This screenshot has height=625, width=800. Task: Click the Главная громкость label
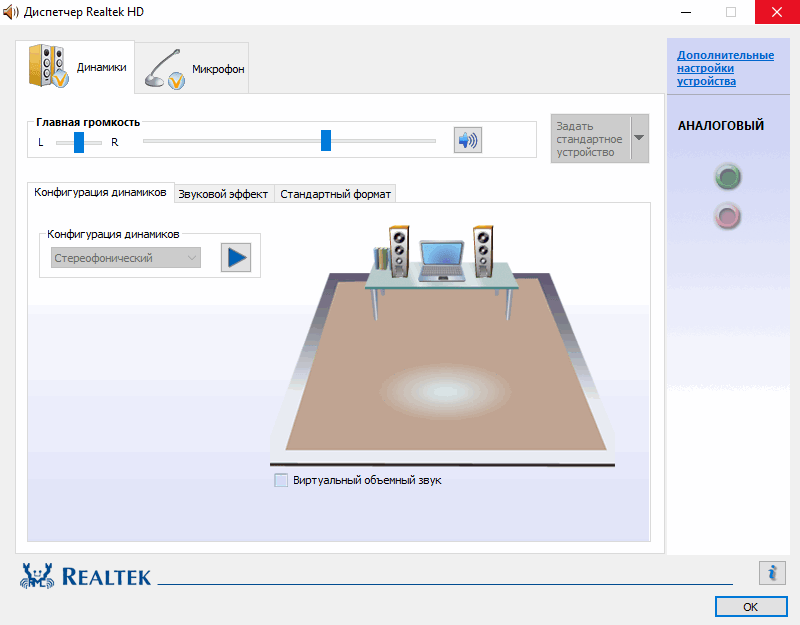coord(88,122)
